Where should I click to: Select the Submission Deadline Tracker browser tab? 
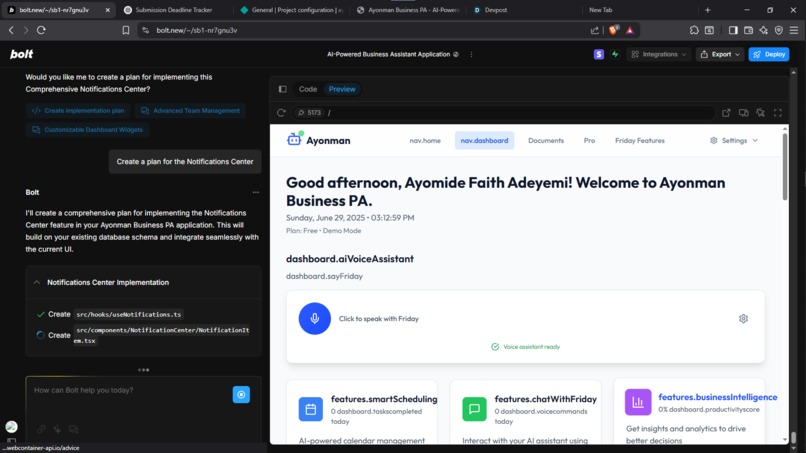(x=174, y=10)
